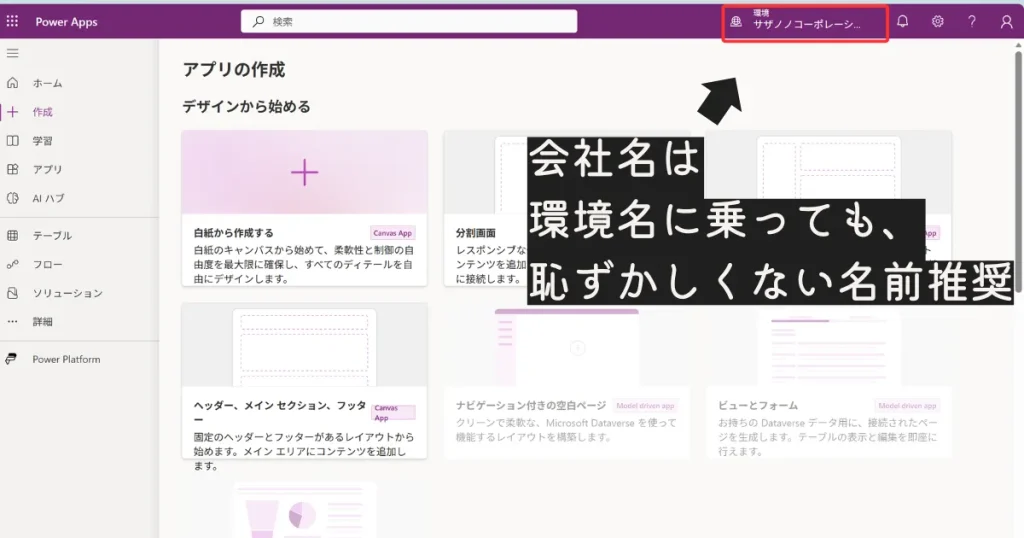
Task: Click the Power Apps title link
Action: click(x=66, y=21)
